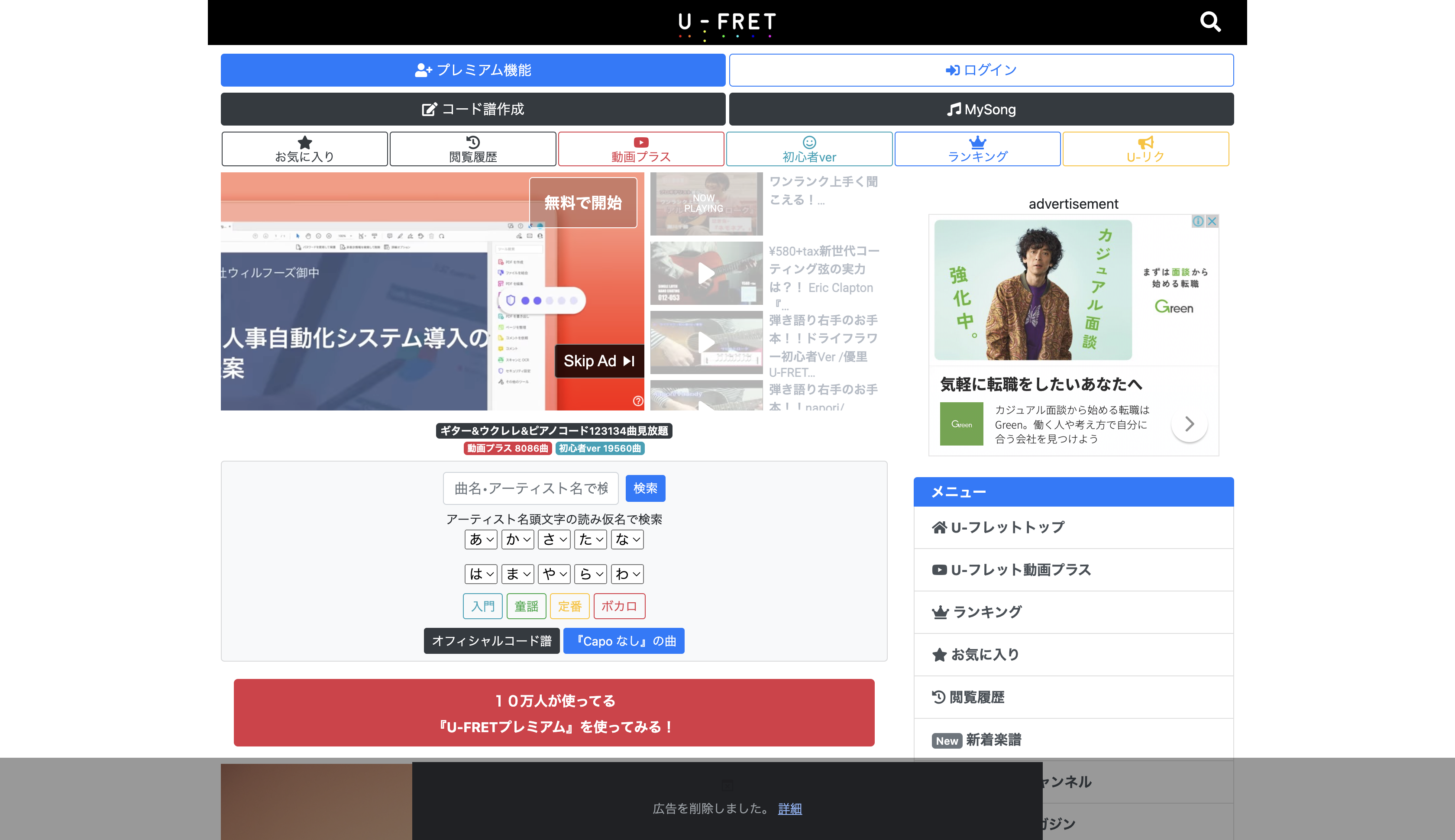Expand the わ kana dropdown

tap(627, 574)
